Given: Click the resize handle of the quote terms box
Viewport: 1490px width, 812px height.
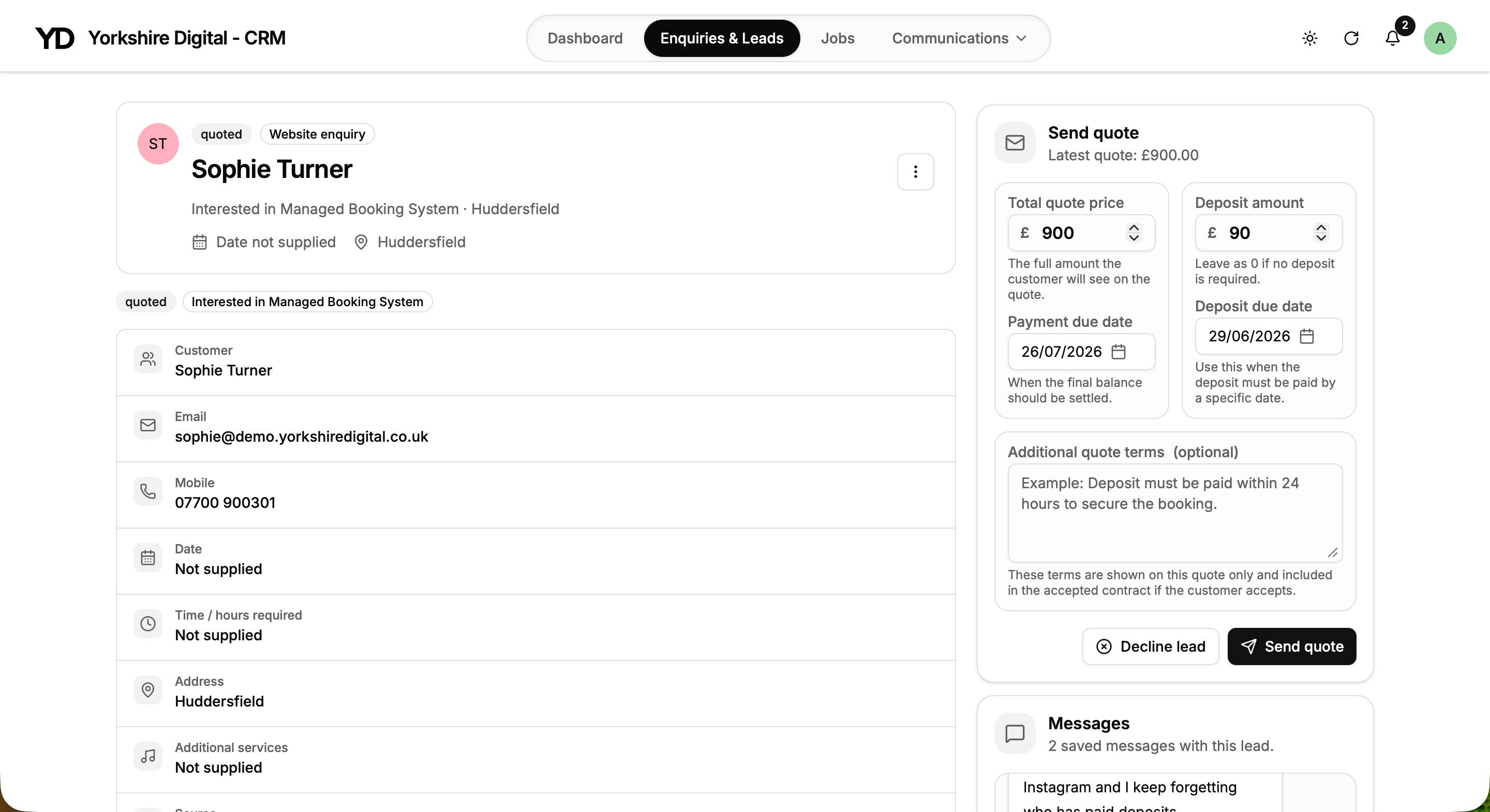Looking at the screenshot, I should (x=1333, y=553).
